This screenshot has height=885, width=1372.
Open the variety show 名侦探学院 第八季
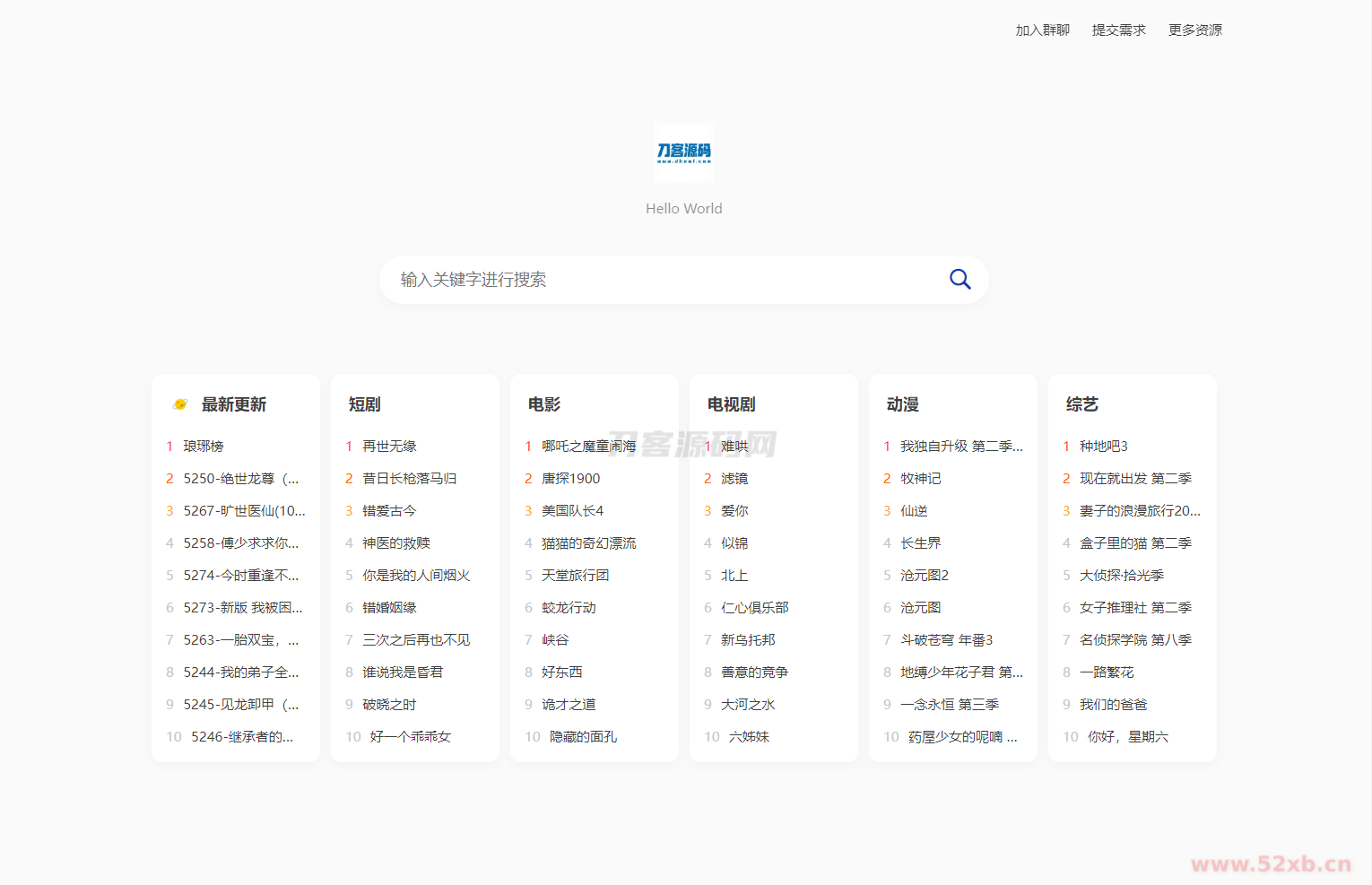pos(1135,639)
